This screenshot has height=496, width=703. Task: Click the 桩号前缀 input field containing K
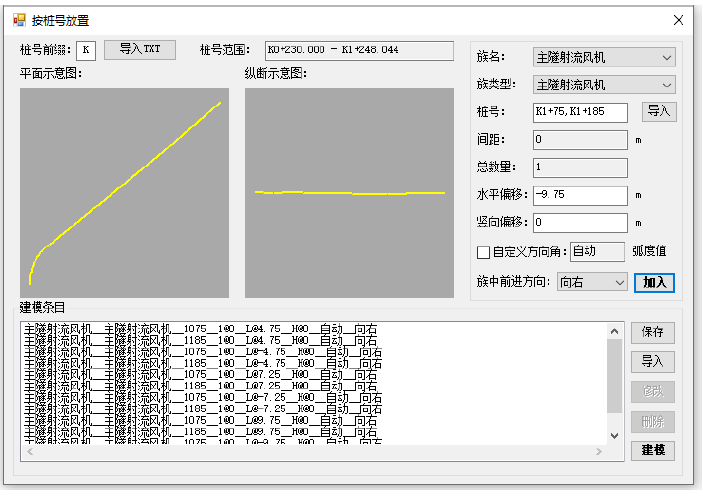[x=86, y=50]
